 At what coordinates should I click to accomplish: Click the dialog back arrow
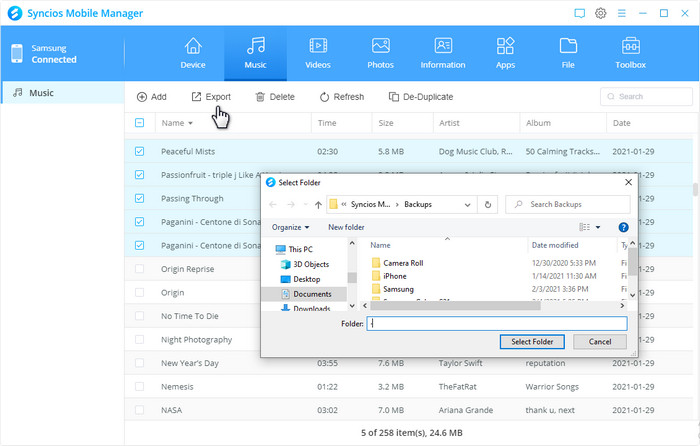273,204
